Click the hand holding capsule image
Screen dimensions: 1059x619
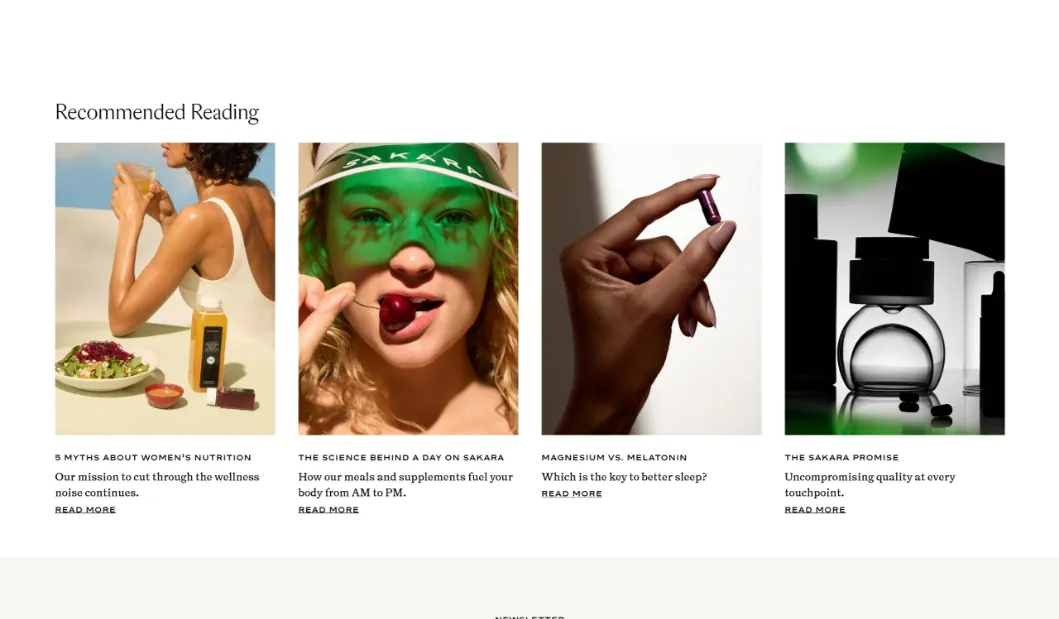(651, 288)
